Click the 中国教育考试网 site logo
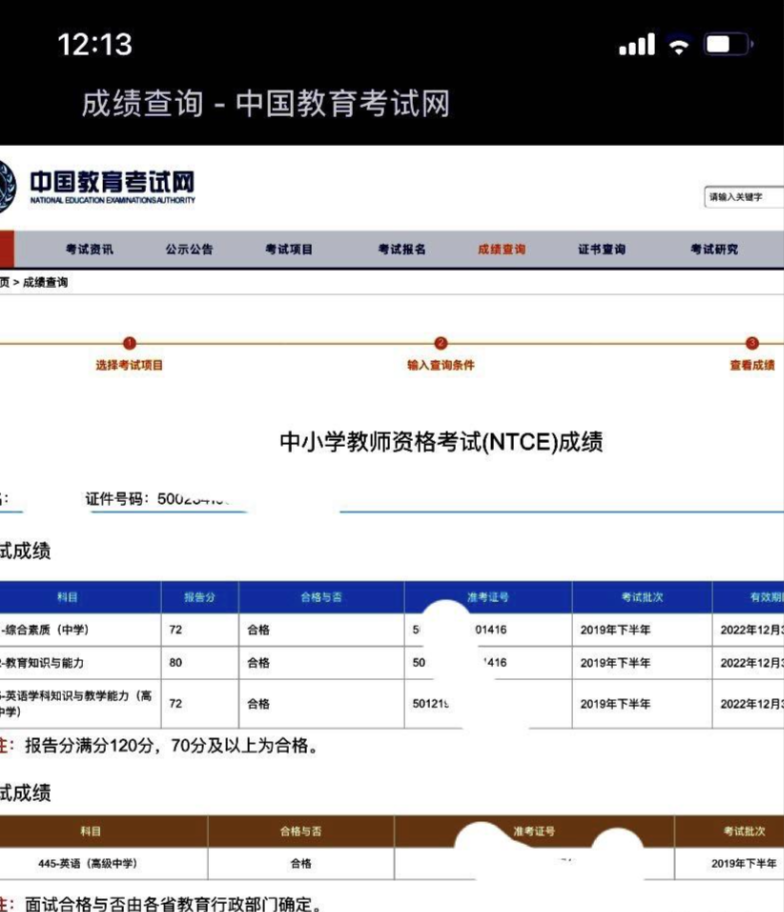The width and height of the screenshot is (784, 912). pos(98,186)
